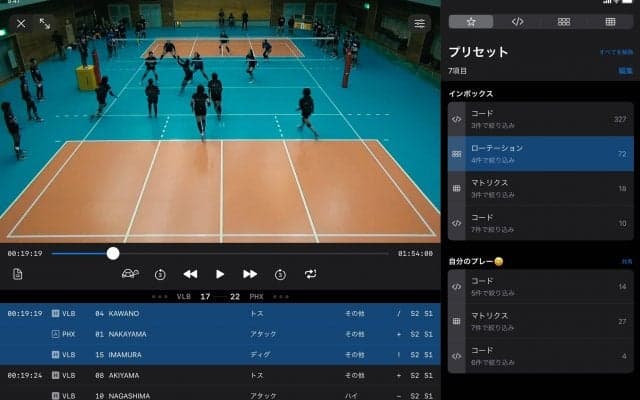Toggle slow-motion turtle icon

(130, 274)
